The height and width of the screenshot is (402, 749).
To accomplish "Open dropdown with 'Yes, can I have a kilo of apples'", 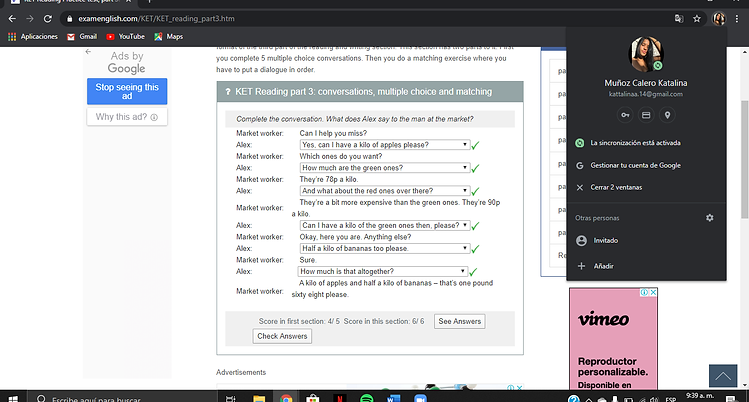I will click(x=385, y=145).
